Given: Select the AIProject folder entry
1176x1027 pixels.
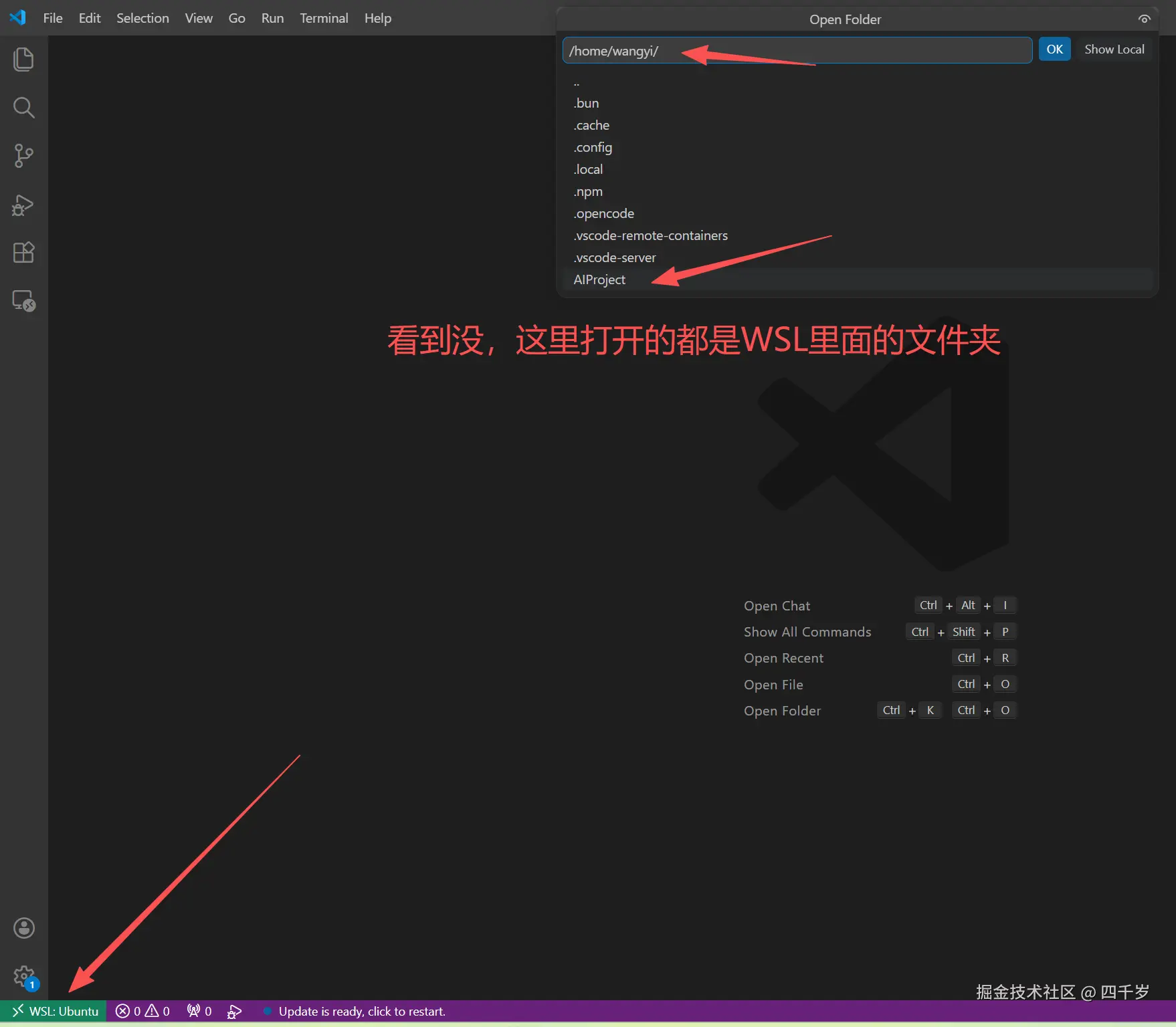Looking at the screenshot, I should click(857, 279).
